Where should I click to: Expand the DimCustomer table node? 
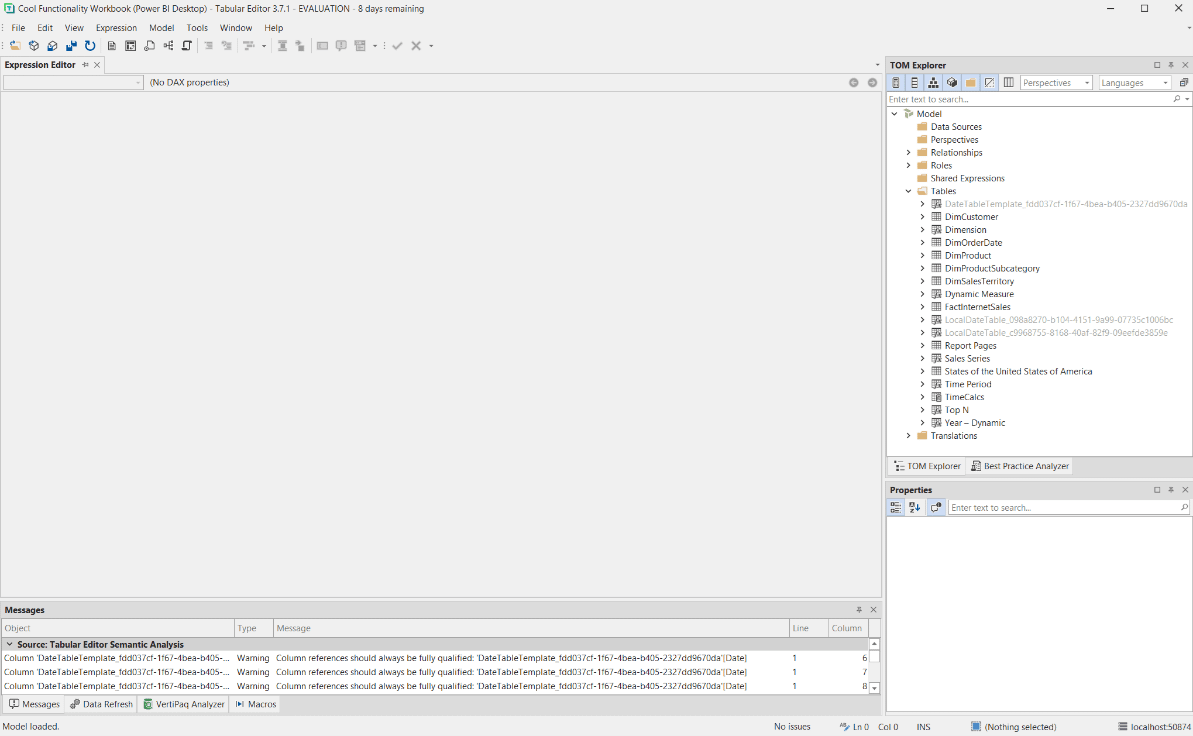923,217
